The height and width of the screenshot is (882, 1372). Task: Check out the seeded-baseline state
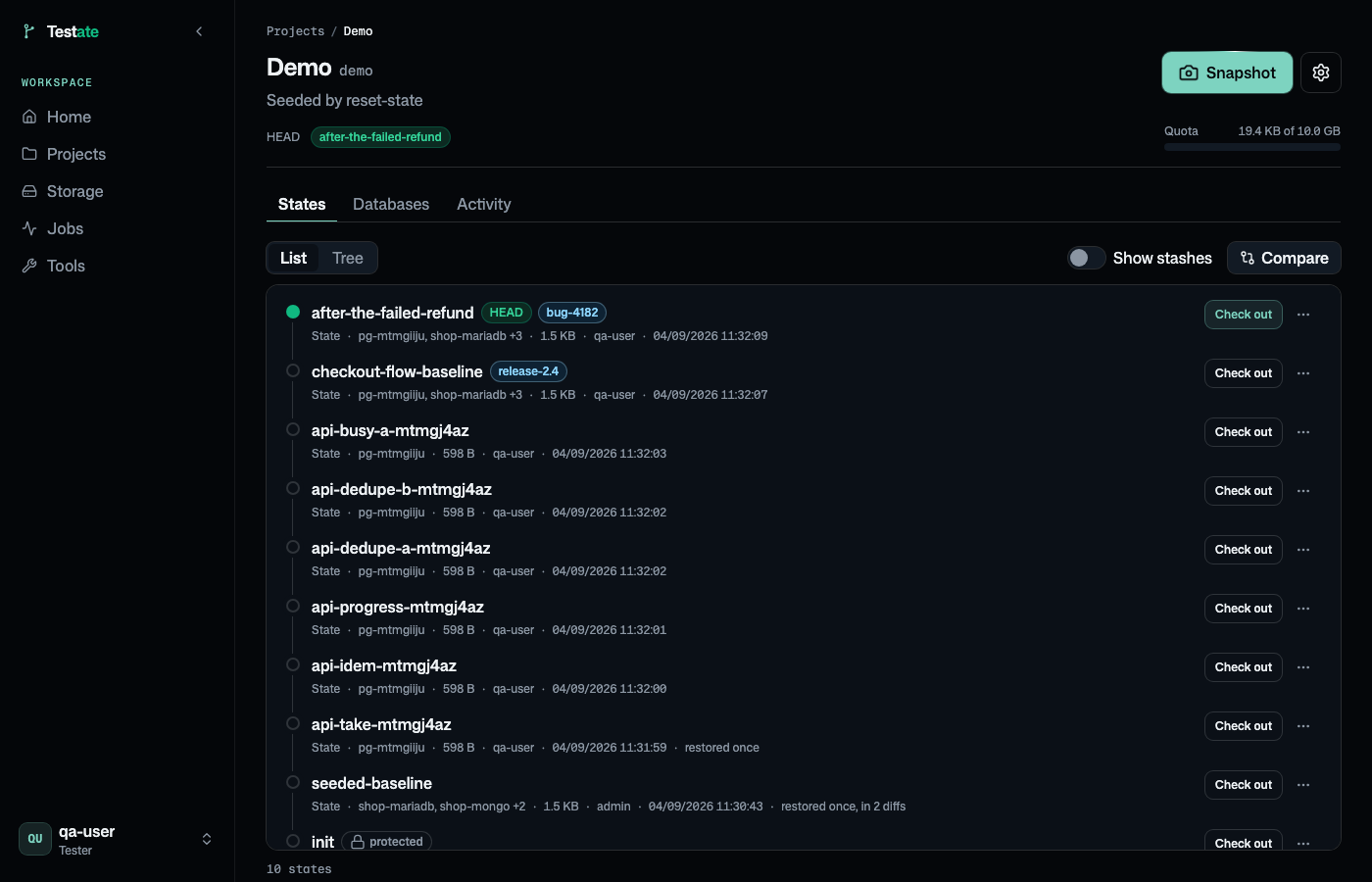1244,785
